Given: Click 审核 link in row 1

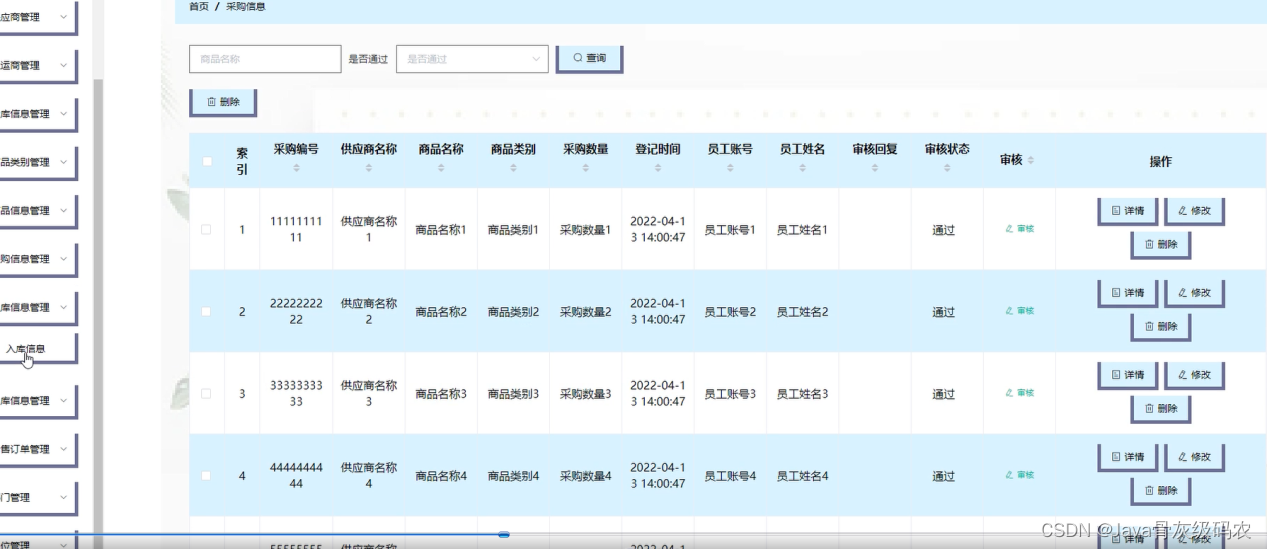Looking at the screenshot, I should [x=1019, y=229].
